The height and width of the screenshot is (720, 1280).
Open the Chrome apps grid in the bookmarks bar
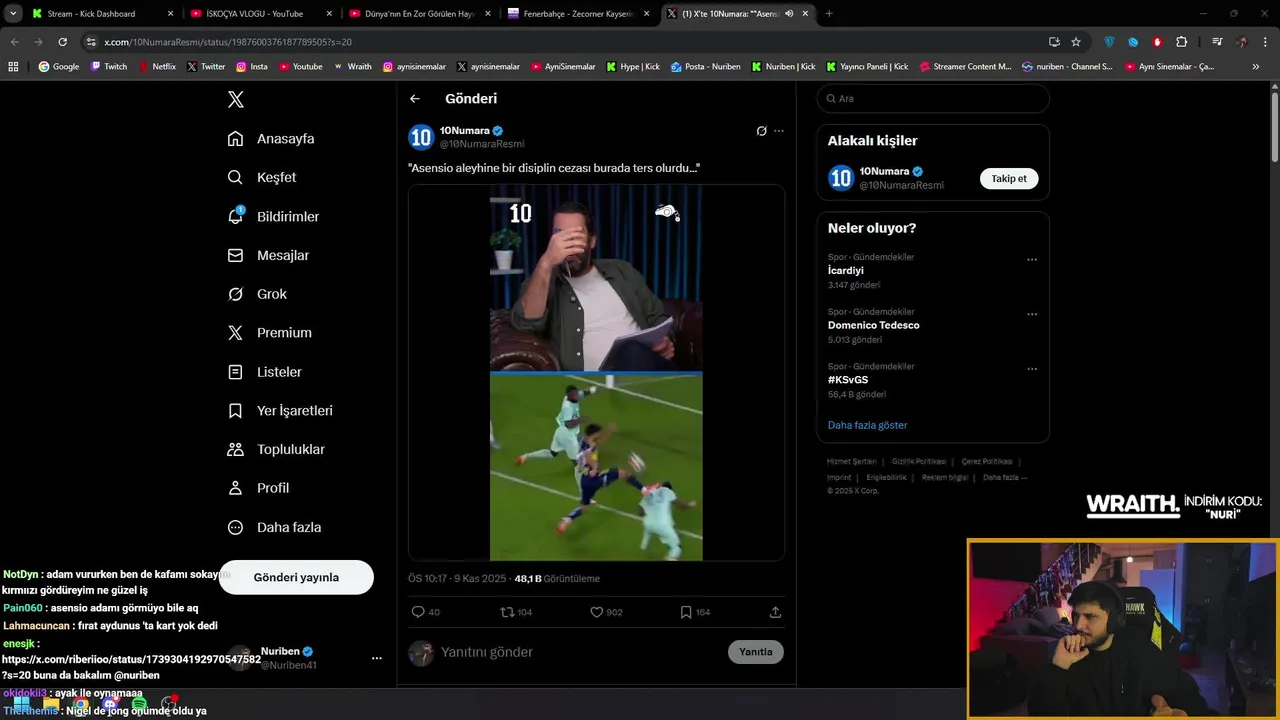(x=13, y=67)
